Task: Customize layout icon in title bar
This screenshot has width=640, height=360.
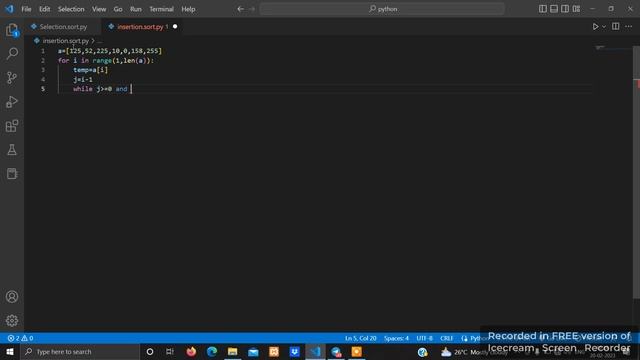Action: tap(576, 9)
